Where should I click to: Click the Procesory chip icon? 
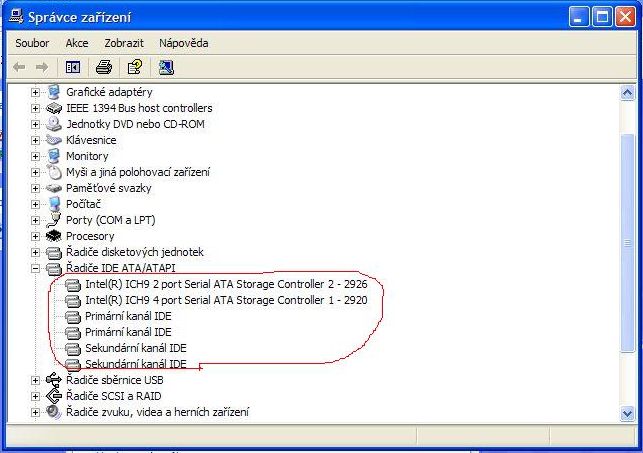54,236
